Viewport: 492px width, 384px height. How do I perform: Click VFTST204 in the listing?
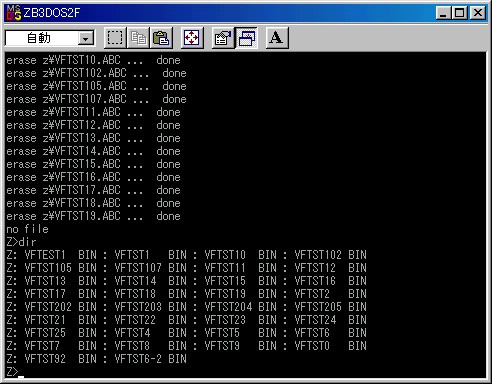click(x=228, y=307)
